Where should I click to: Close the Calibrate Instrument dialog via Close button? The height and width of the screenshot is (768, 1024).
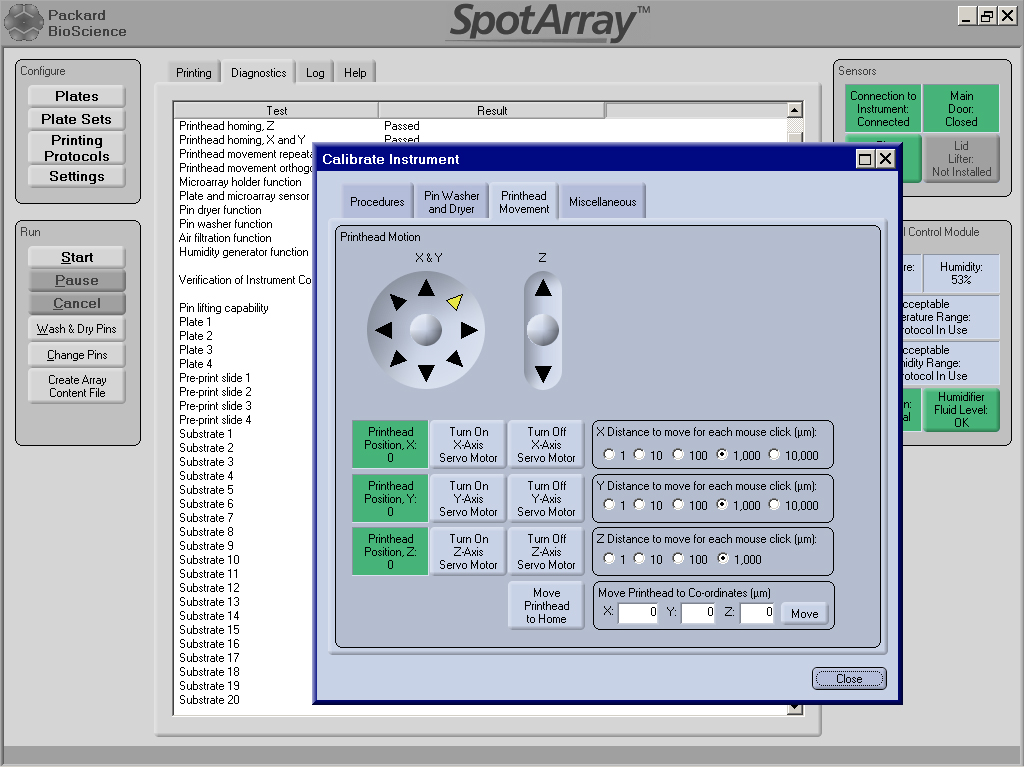pyautogui.click(x=849, y=679)
